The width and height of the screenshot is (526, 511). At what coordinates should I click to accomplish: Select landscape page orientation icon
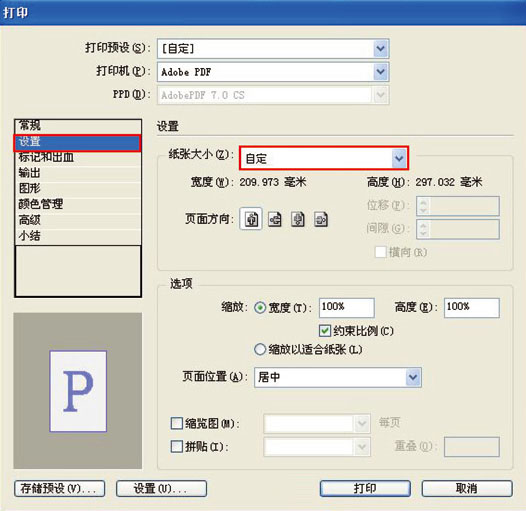274,219
